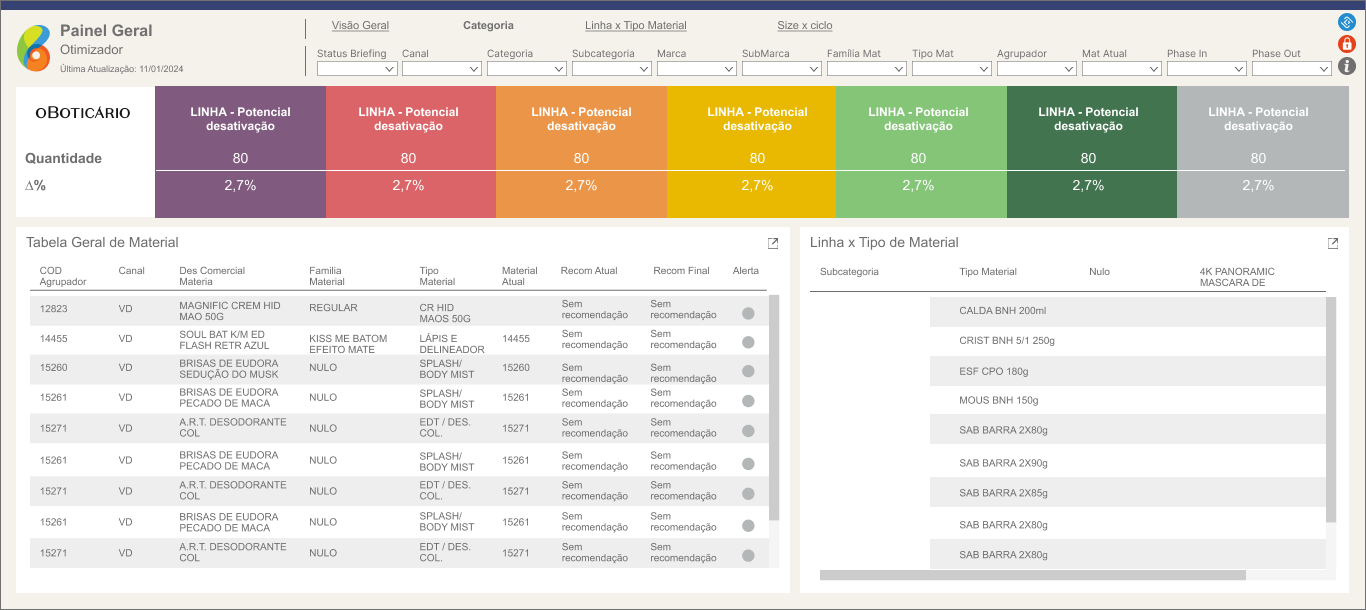The width and height of the screenshot is (1366, 610).
Task: Click the oBoticário brand logo
Action: tap(83, 113)
